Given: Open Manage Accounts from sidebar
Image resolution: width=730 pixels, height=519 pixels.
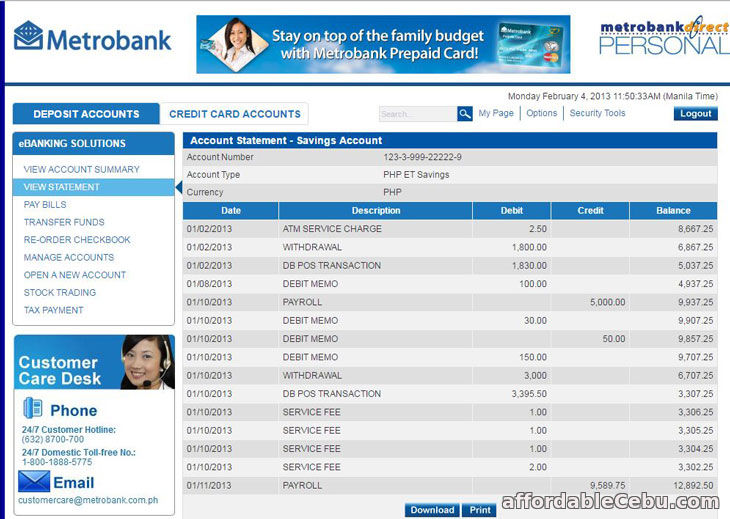Looking at the screenshot, I should coord(69,257).
